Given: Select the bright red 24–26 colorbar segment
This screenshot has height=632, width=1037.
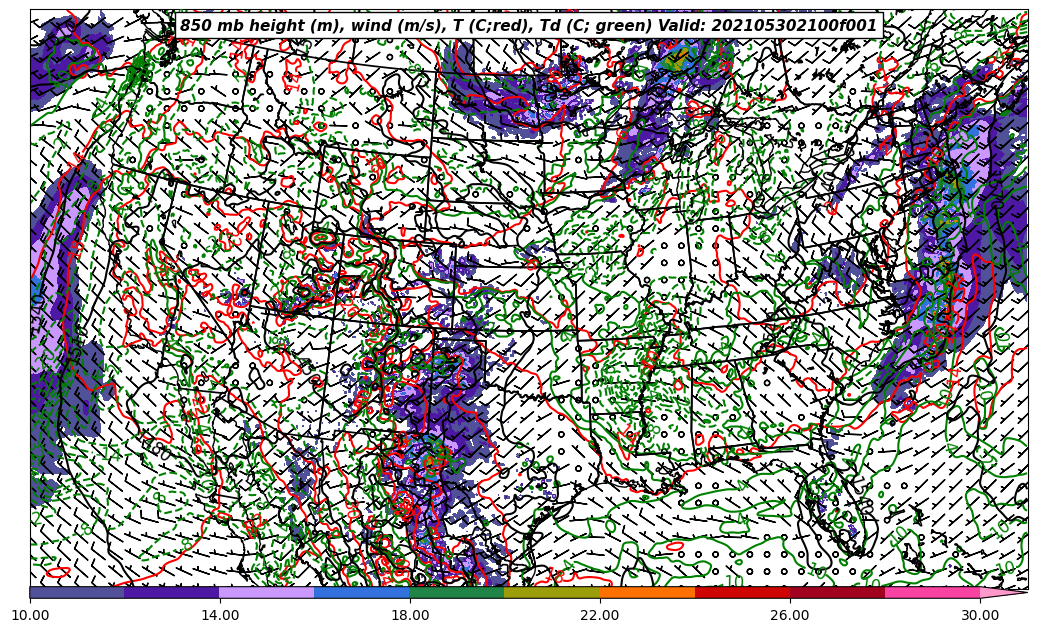Looking at the screenshot, I should click(742, 593).
